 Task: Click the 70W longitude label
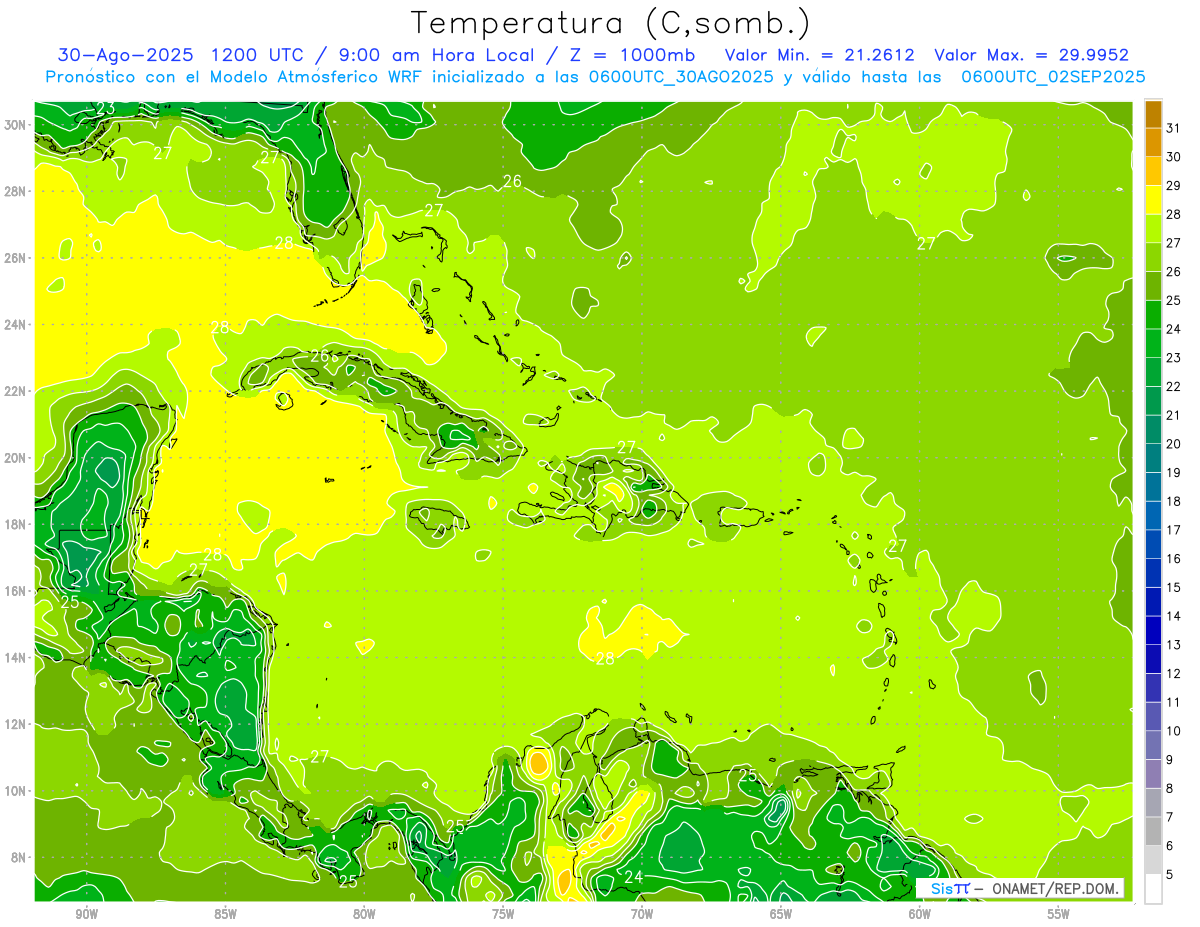click(x=642, y=914)
